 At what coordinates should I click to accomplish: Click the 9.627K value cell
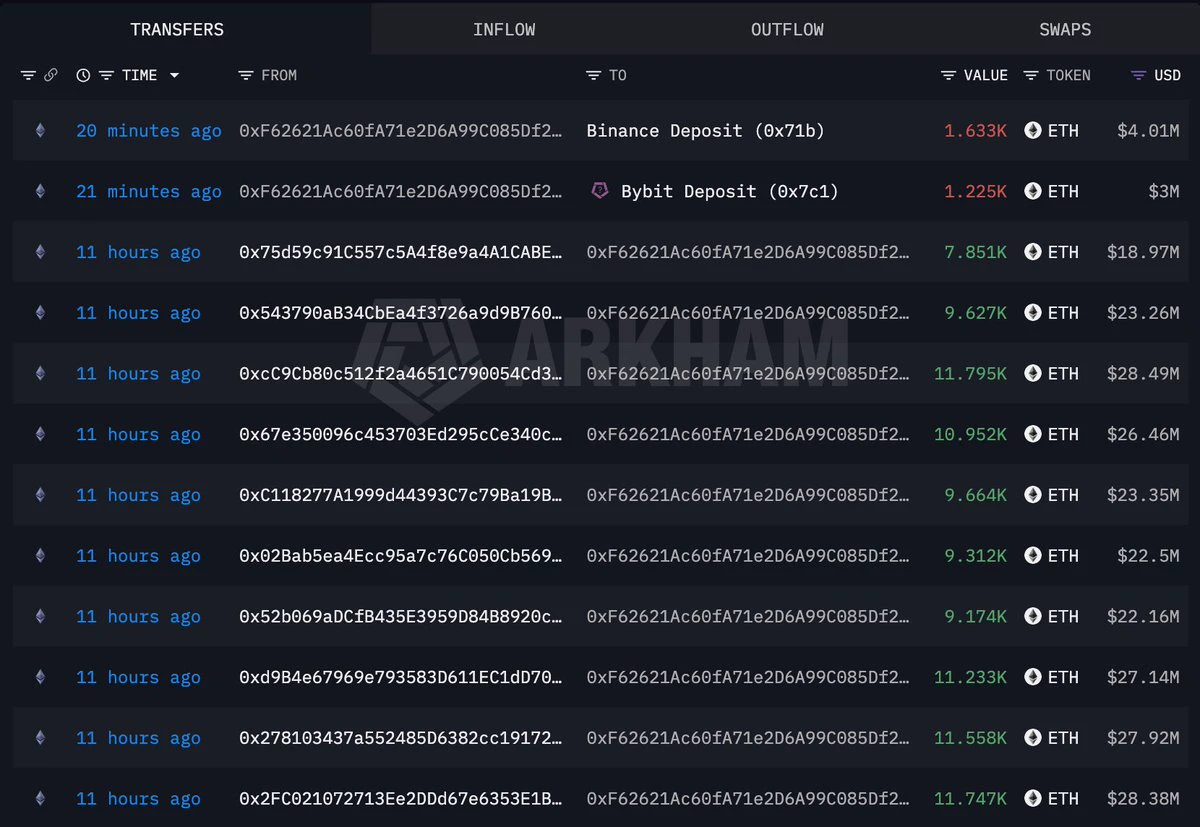tap(975, 313)
